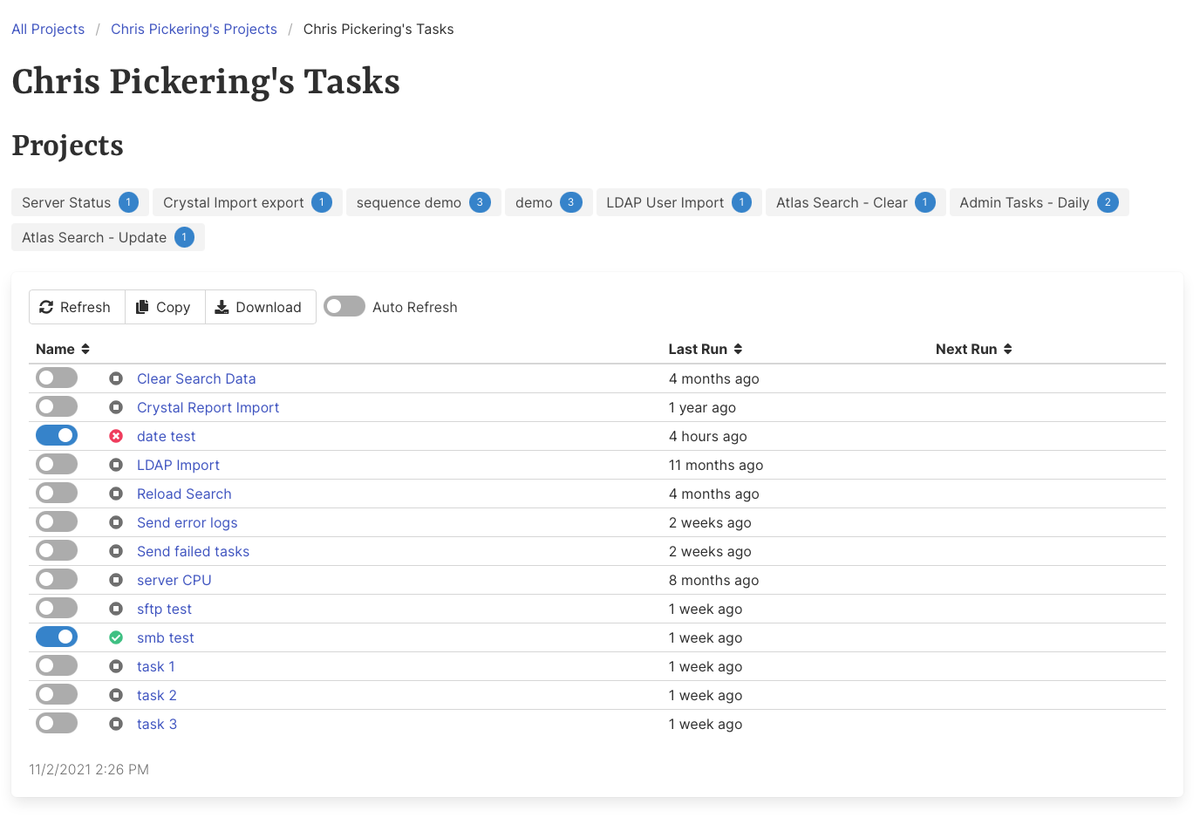
Task: Open the Send error logs task
Action: coord(187,522)
